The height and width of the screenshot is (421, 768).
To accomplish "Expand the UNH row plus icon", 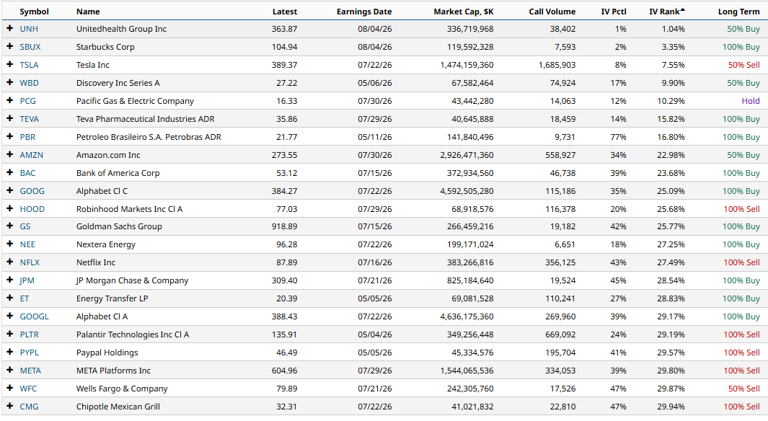I will 9,28.
